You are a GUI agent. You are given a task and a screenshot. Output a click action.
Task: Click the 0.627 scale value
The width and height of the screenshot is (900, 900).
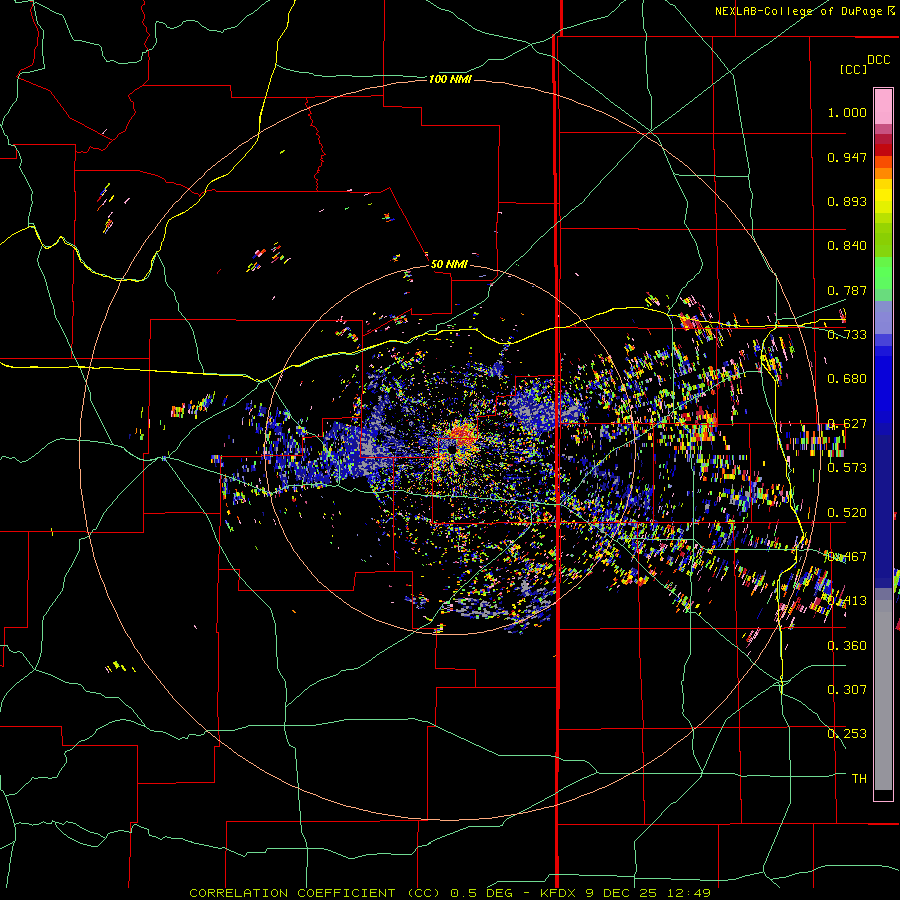(x=847, y=424)
